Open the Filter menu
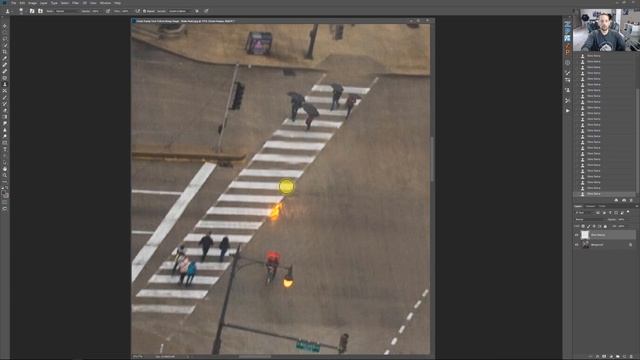Image resolution: width=640 pixels, height=360 pixels. (x=76, y=3)
